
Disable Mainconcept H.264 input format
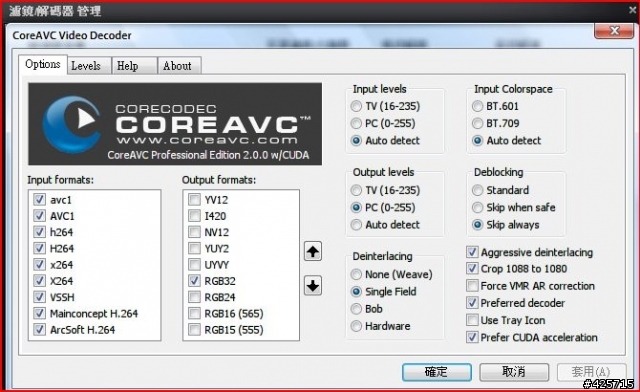coord(39,313)
